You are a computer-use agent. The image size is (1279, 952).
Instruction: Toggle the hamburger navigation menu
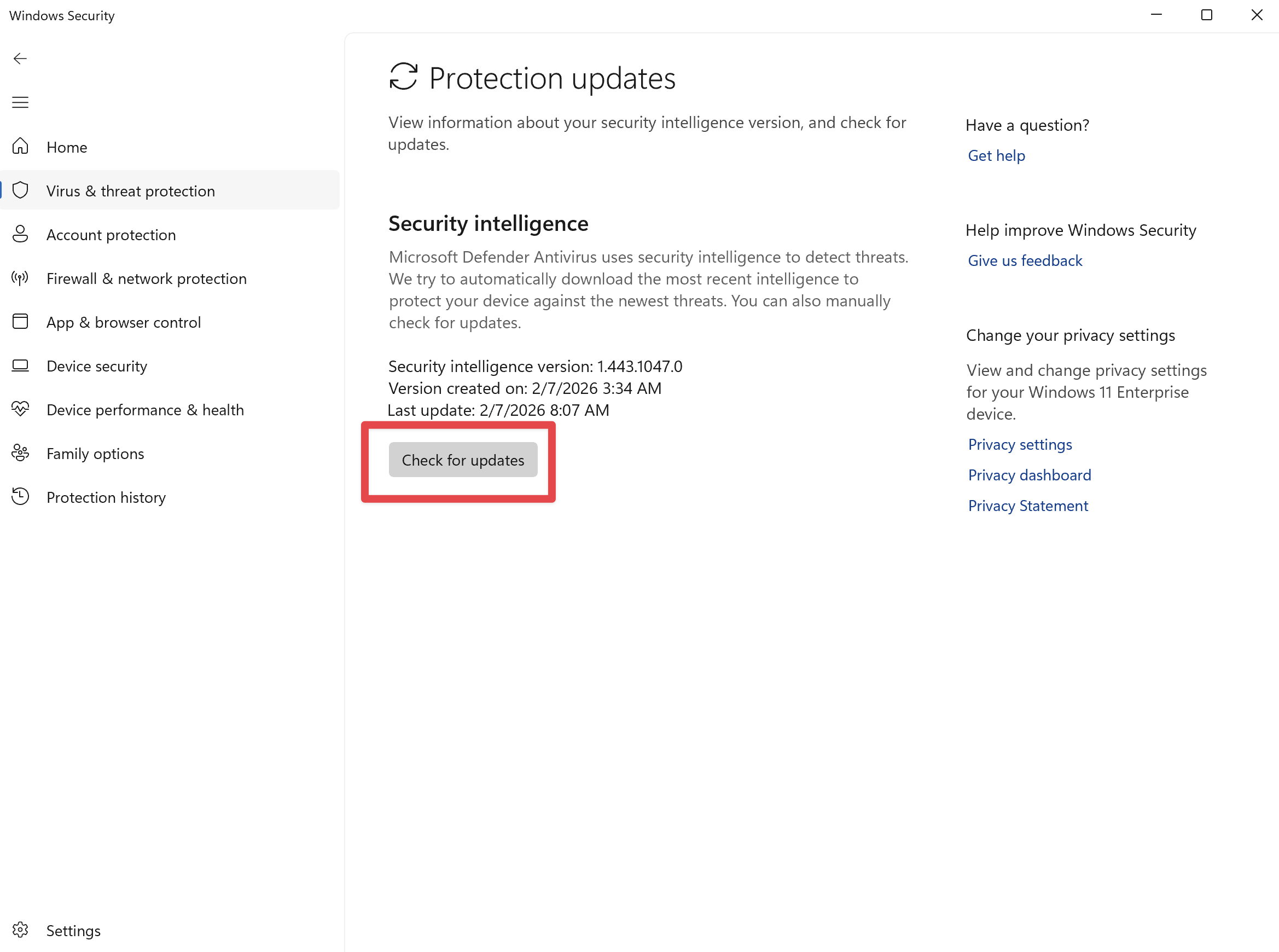click(20, 102)
